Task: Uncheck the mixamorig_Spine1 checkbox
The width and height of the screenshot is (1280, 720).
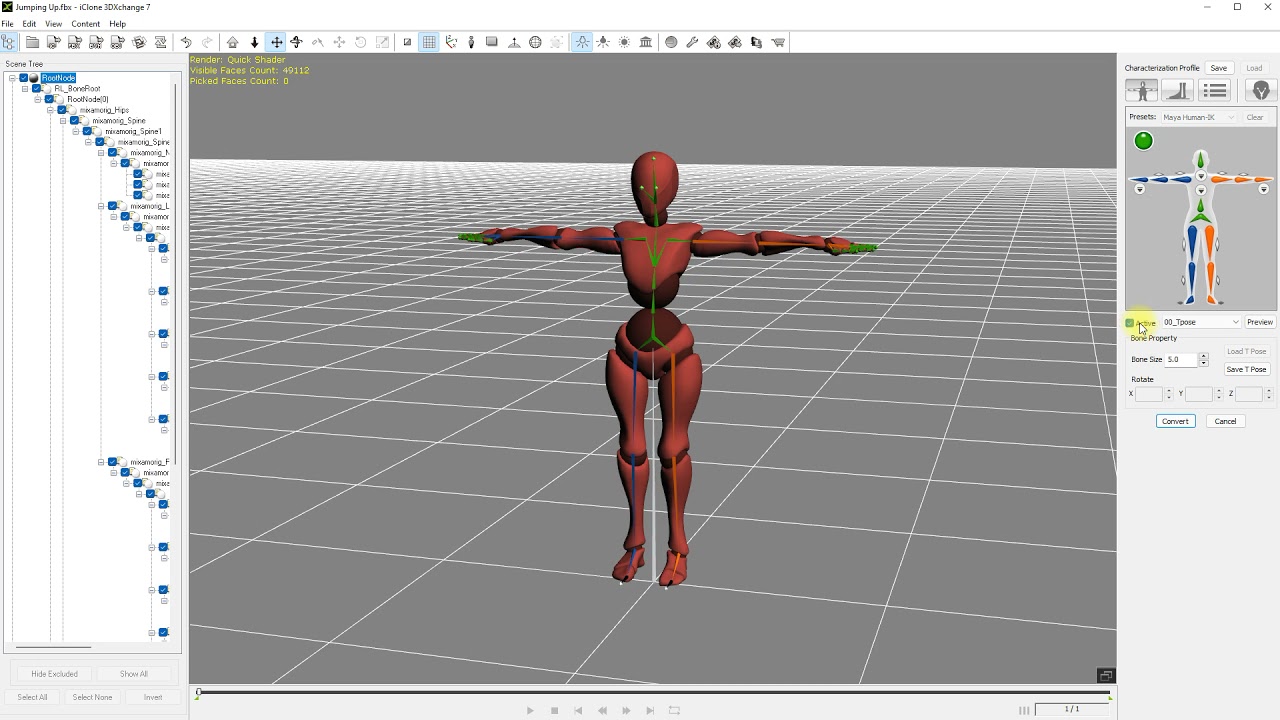Action: coord(88,131)
